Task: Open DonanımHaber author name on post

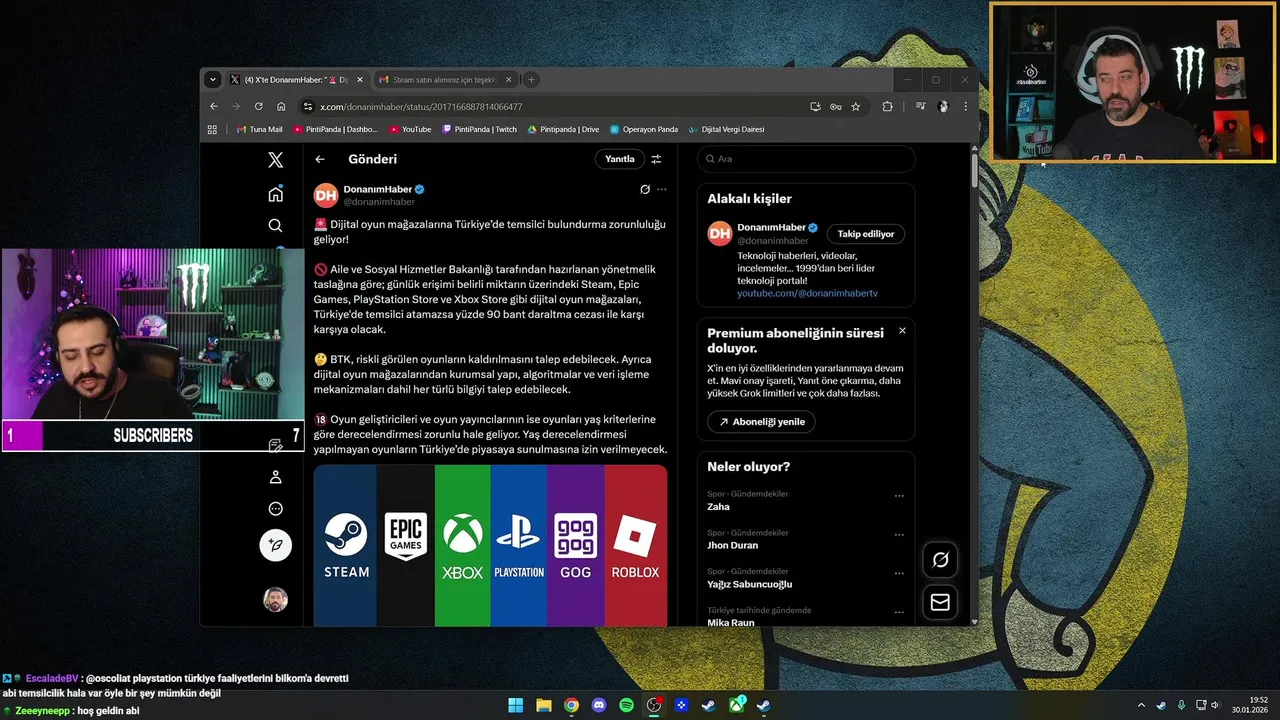Action: click(377, 189)
